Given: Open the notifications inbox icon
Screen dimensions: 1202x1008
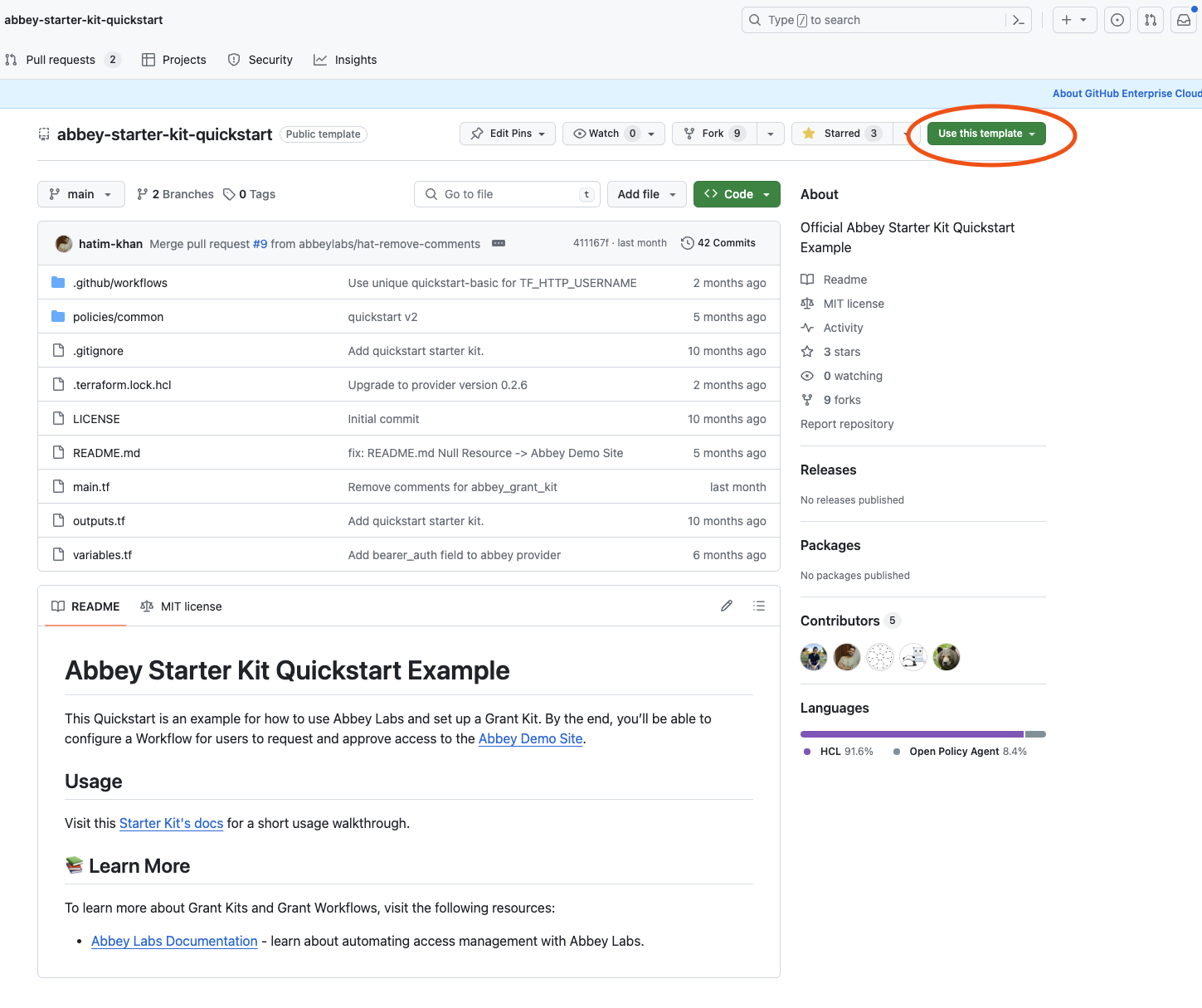Looking at the screenshot, I should pyautogui.click(x=1184, y=20).
